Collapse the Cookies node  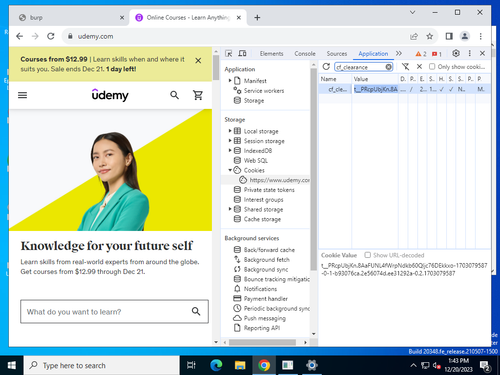[230, 170]
